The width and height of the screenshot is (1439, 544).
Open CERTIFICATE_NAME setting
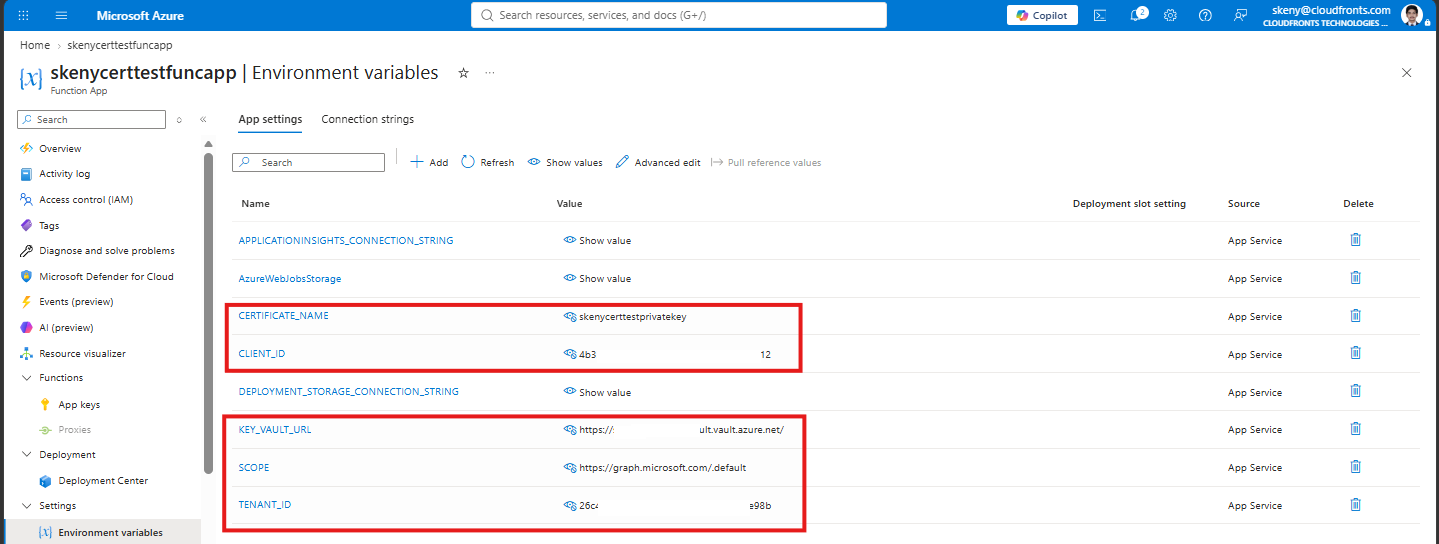[x=284, y=316]
